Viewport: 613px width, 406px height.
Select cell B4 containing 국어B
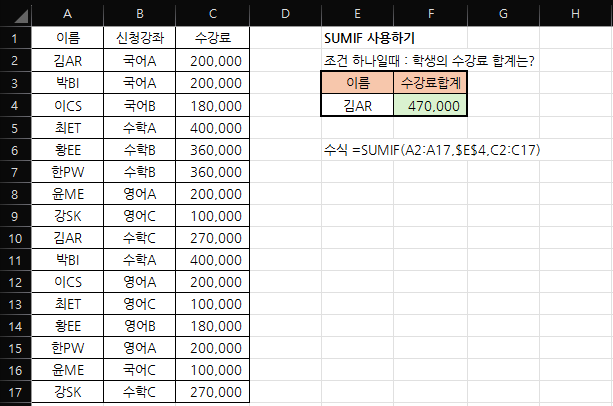point(140,106)
